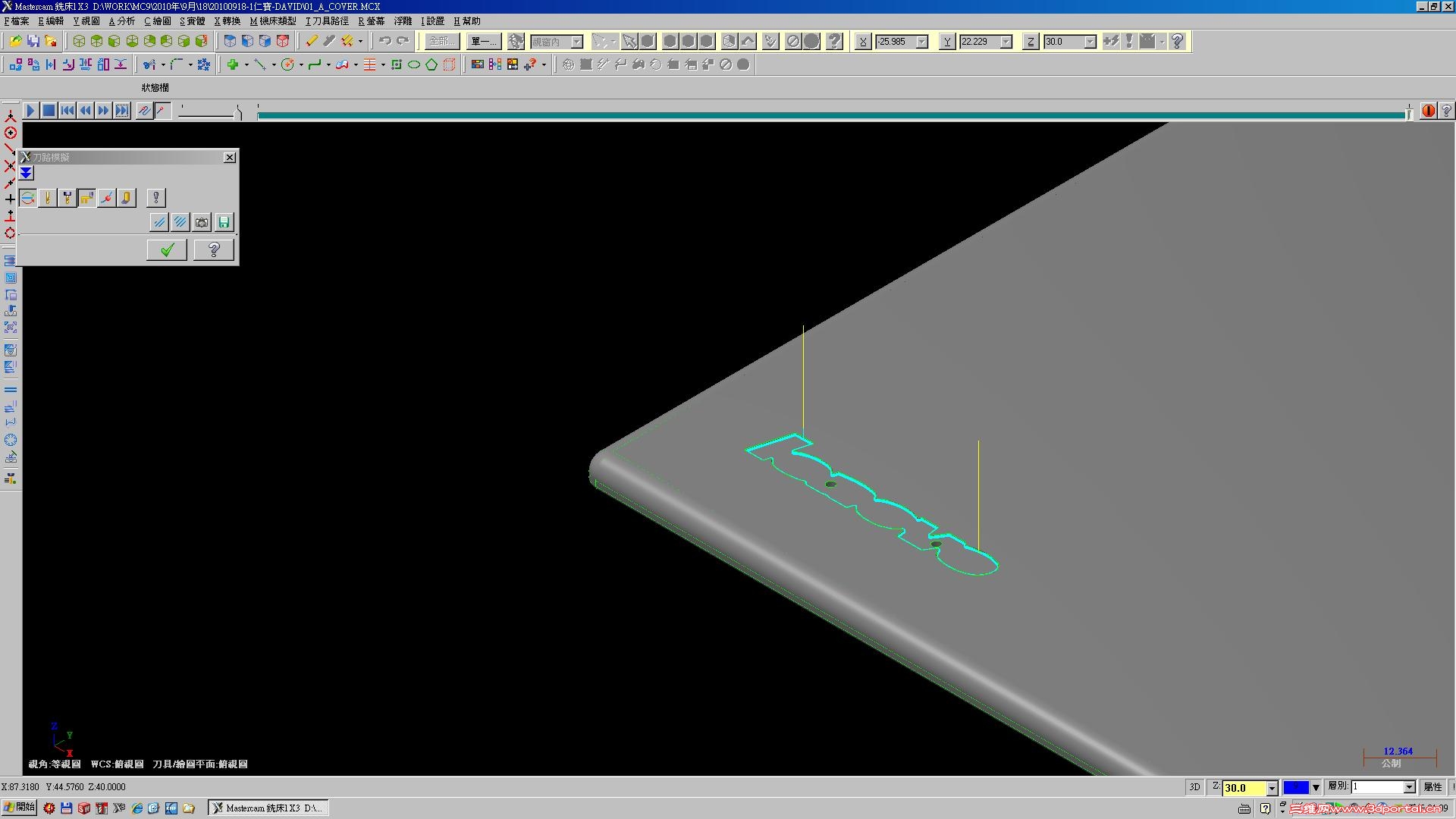The width and height of the screenshot is (1456, 819).
Task: Click the open file toolbar icon
Action: coord(15,41)
